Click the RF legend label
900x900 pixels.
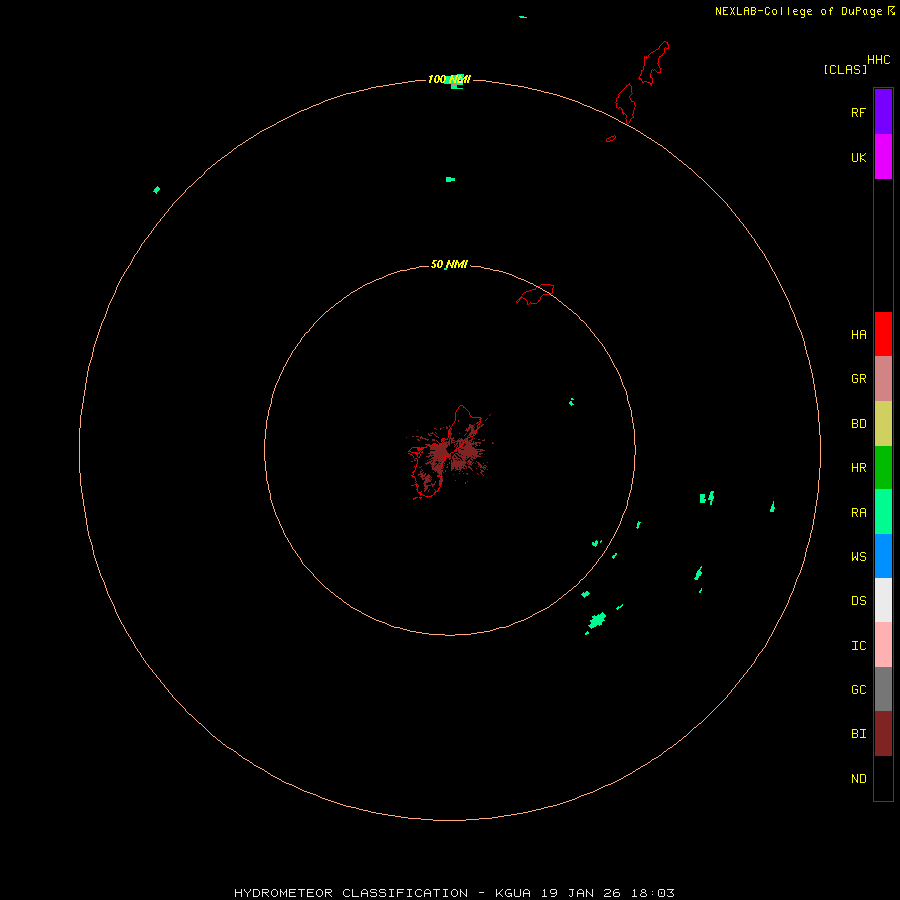[x=858, y=112]
